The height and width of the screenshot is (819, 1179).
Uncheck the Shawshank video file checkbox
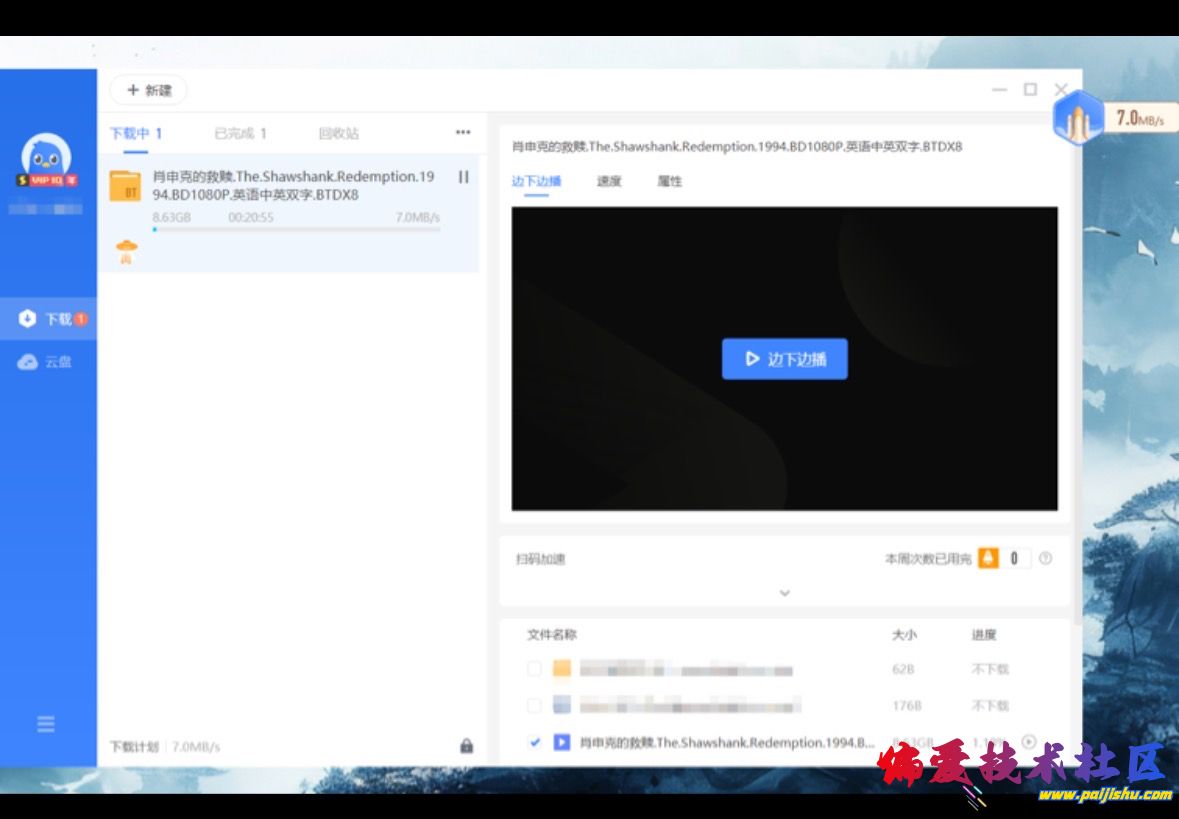point(534,742)
